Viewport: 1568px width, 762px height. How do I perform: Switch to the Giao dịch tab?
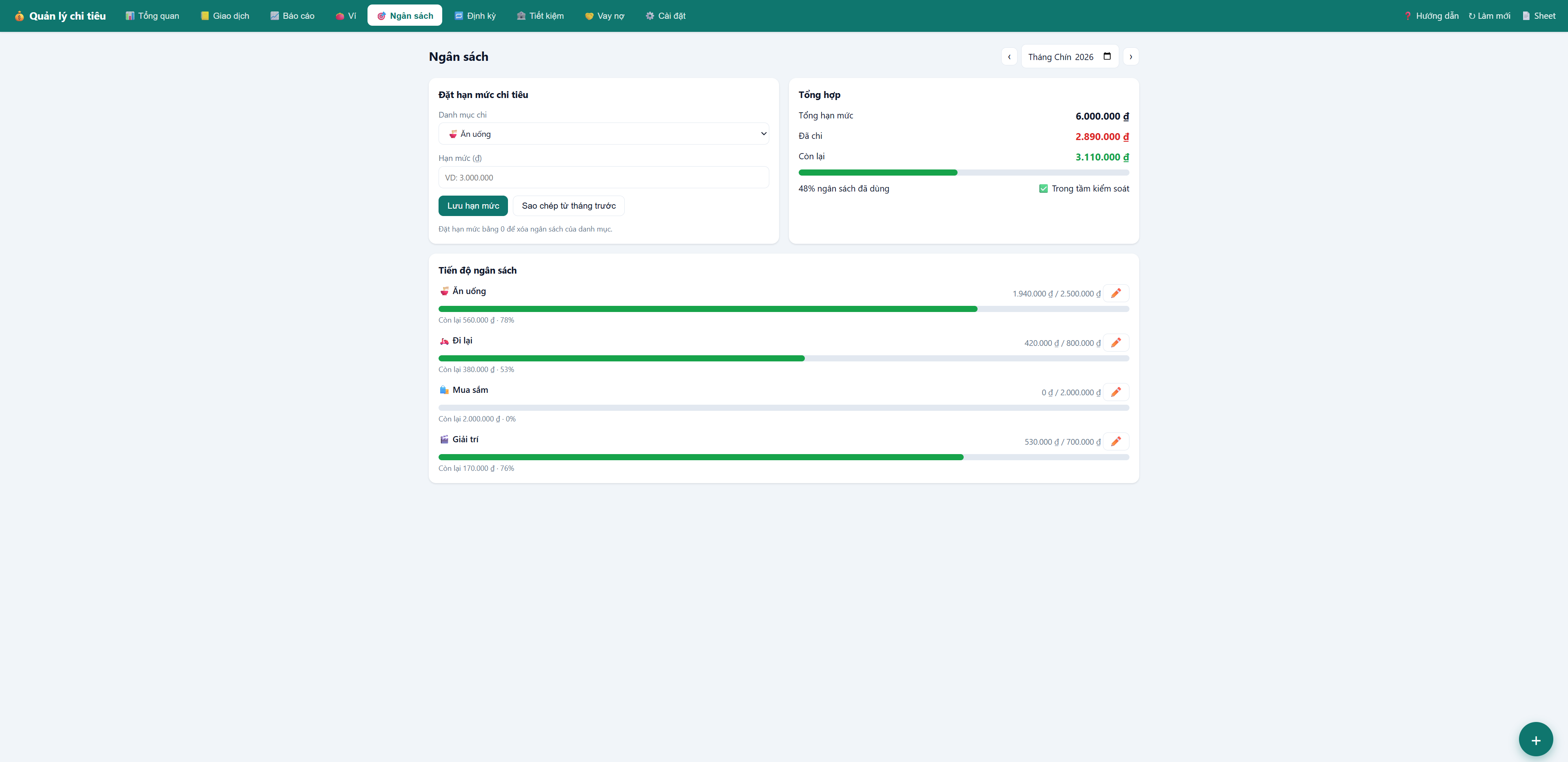click(x=225, y=16)
